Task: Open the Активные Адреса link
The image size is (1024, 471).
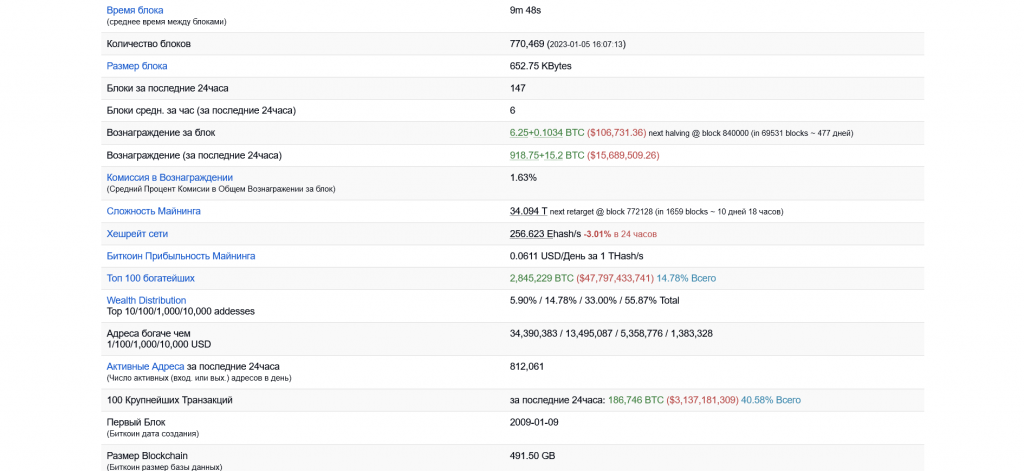Action: click(x=146, y=366)
